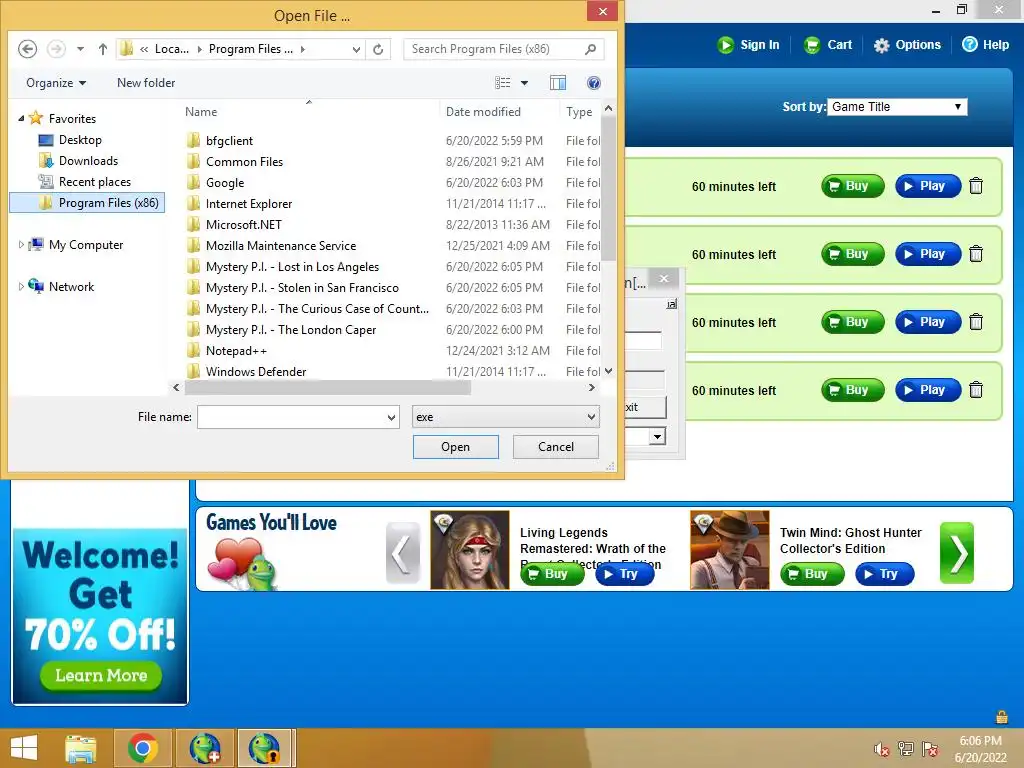Click the Open button
Image resolution: width=1024 pixels, height=768 pixels.
tap(456, 447)
